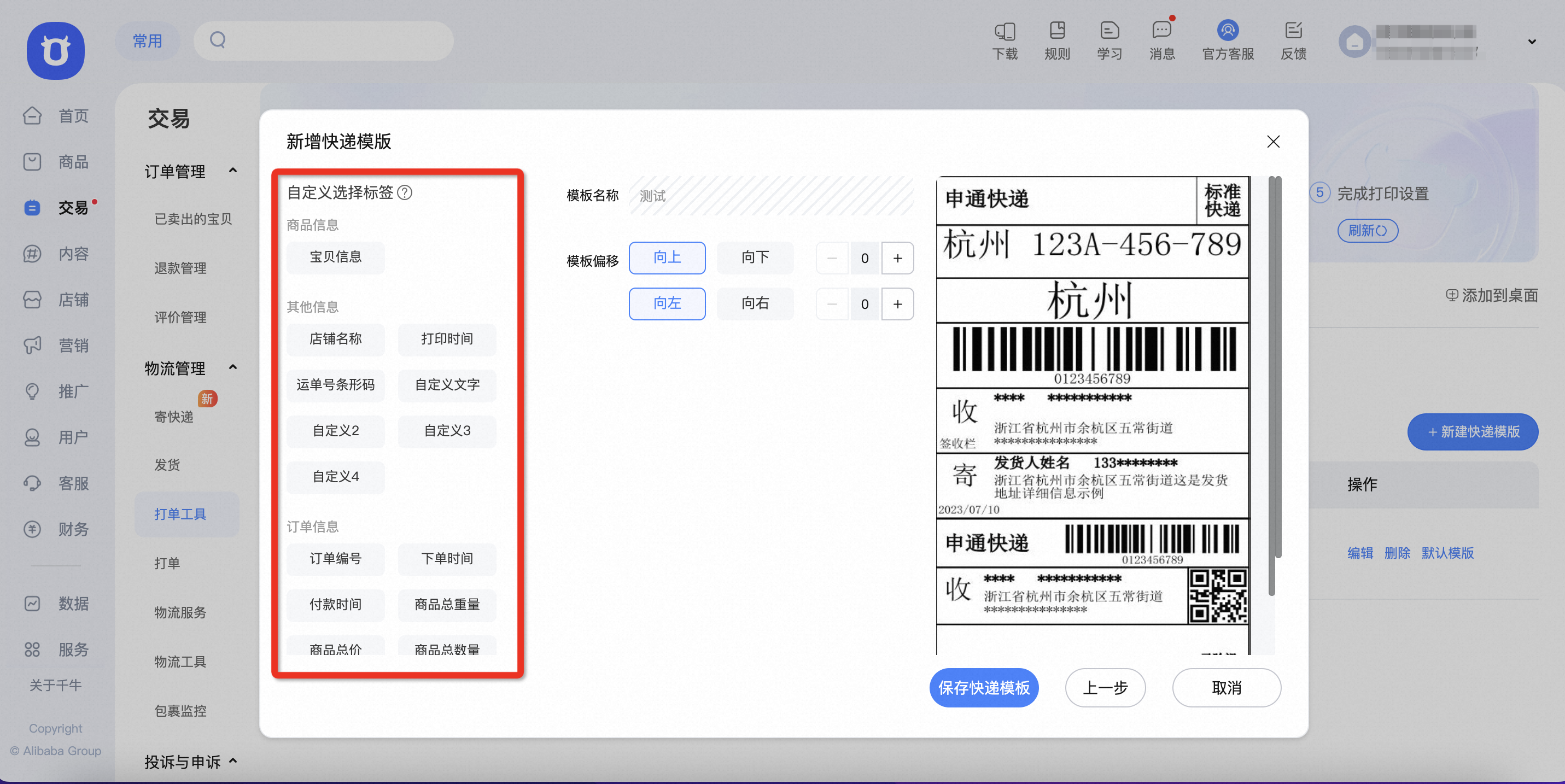
Task: Go to 营销 in the sidebar
Action: pos(56,346)
